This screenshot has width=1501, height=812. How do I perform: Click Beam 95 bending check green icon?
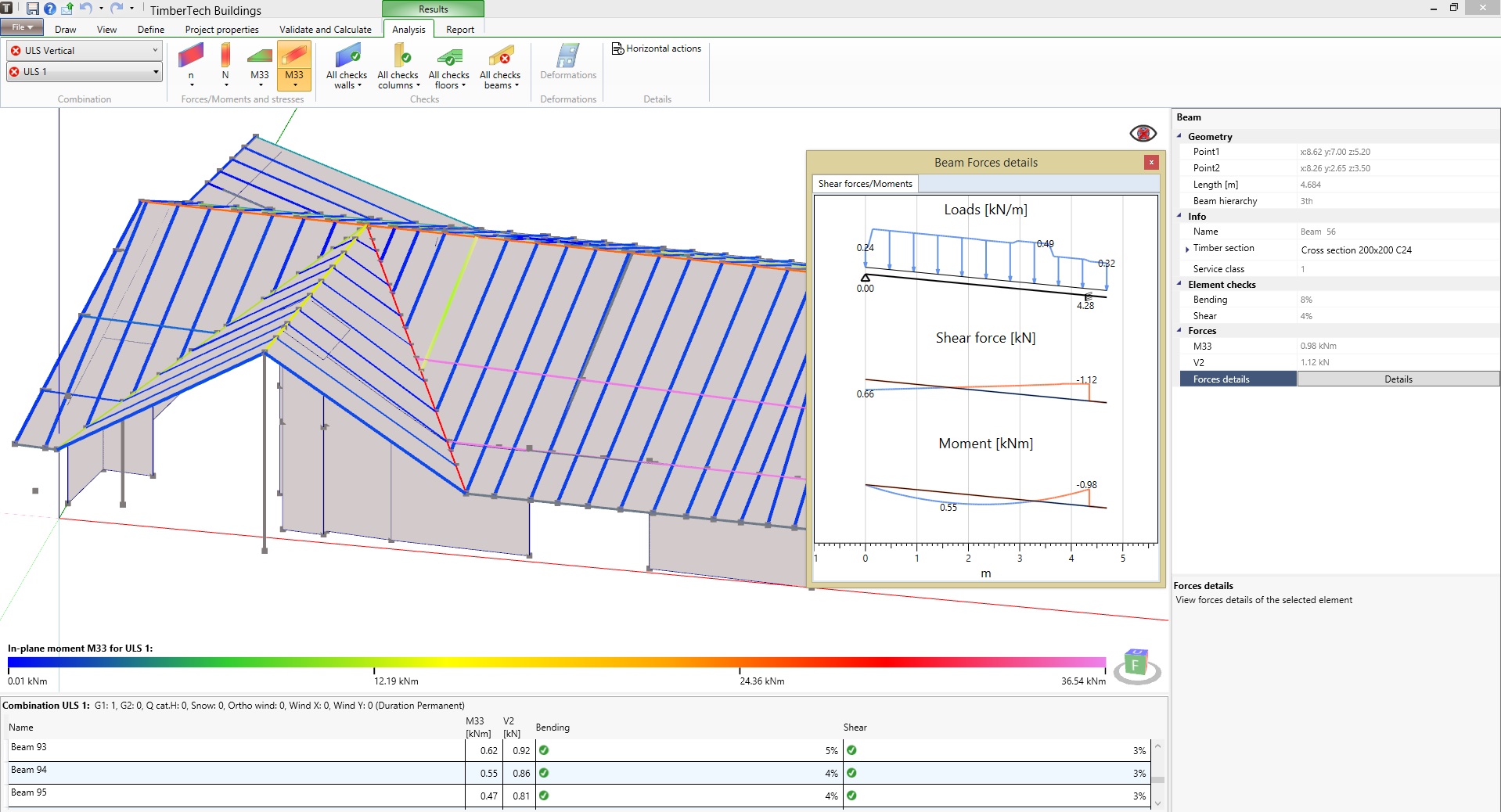(x=544, y=796)
